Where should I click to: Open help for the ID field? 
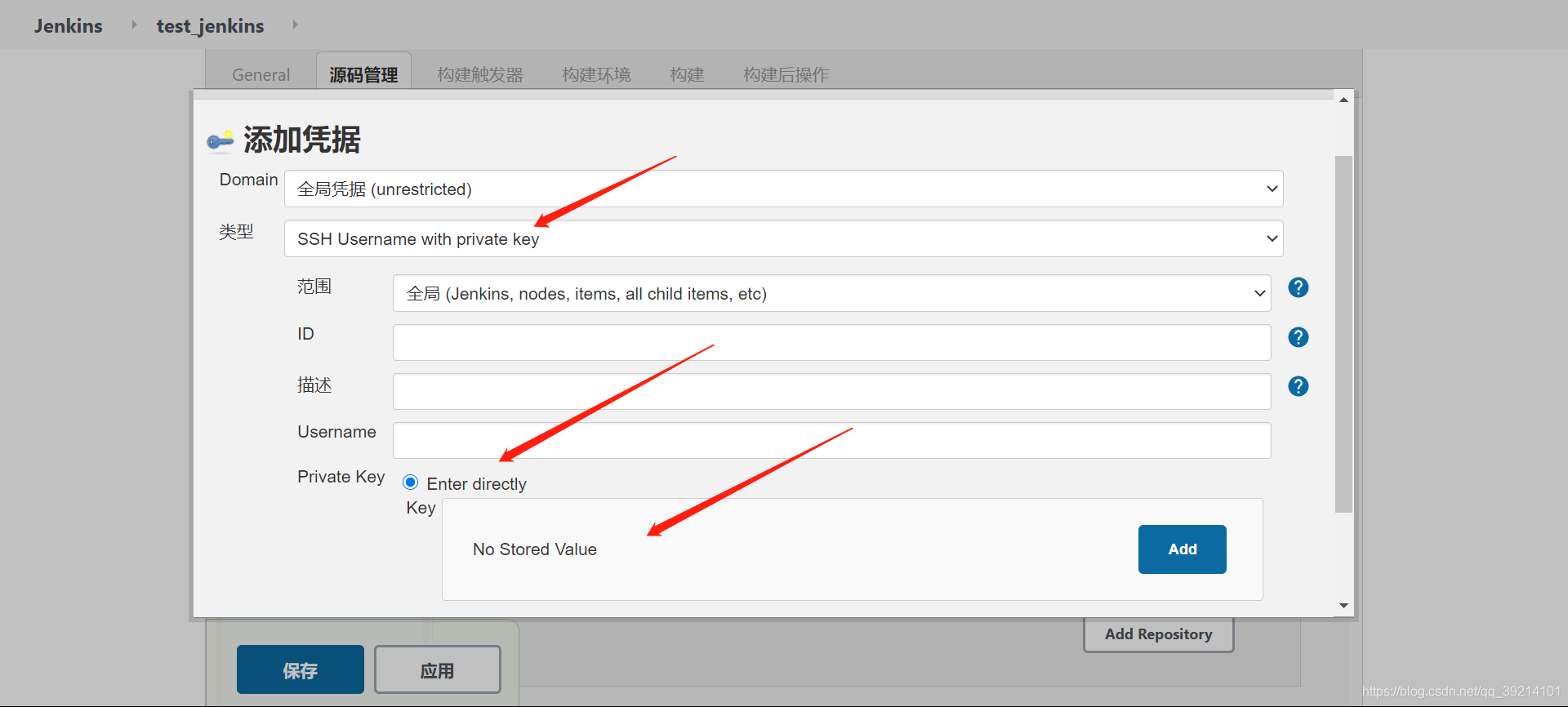tap(1298, 337)
